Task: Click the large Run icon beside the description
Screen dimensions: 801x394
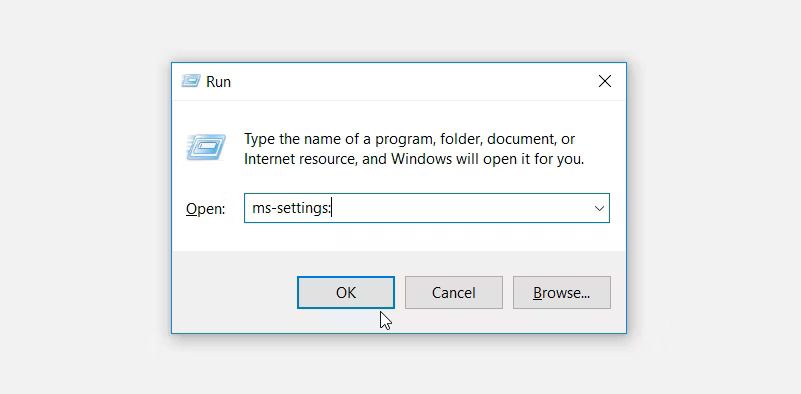Action: click(206, 147)
